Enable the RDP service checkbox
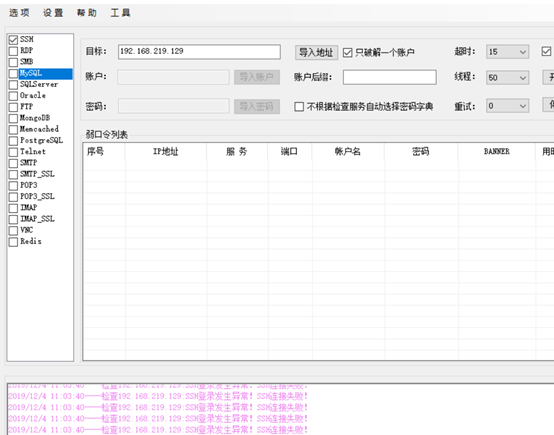554x435 pixels. click(x=13, y=51)
